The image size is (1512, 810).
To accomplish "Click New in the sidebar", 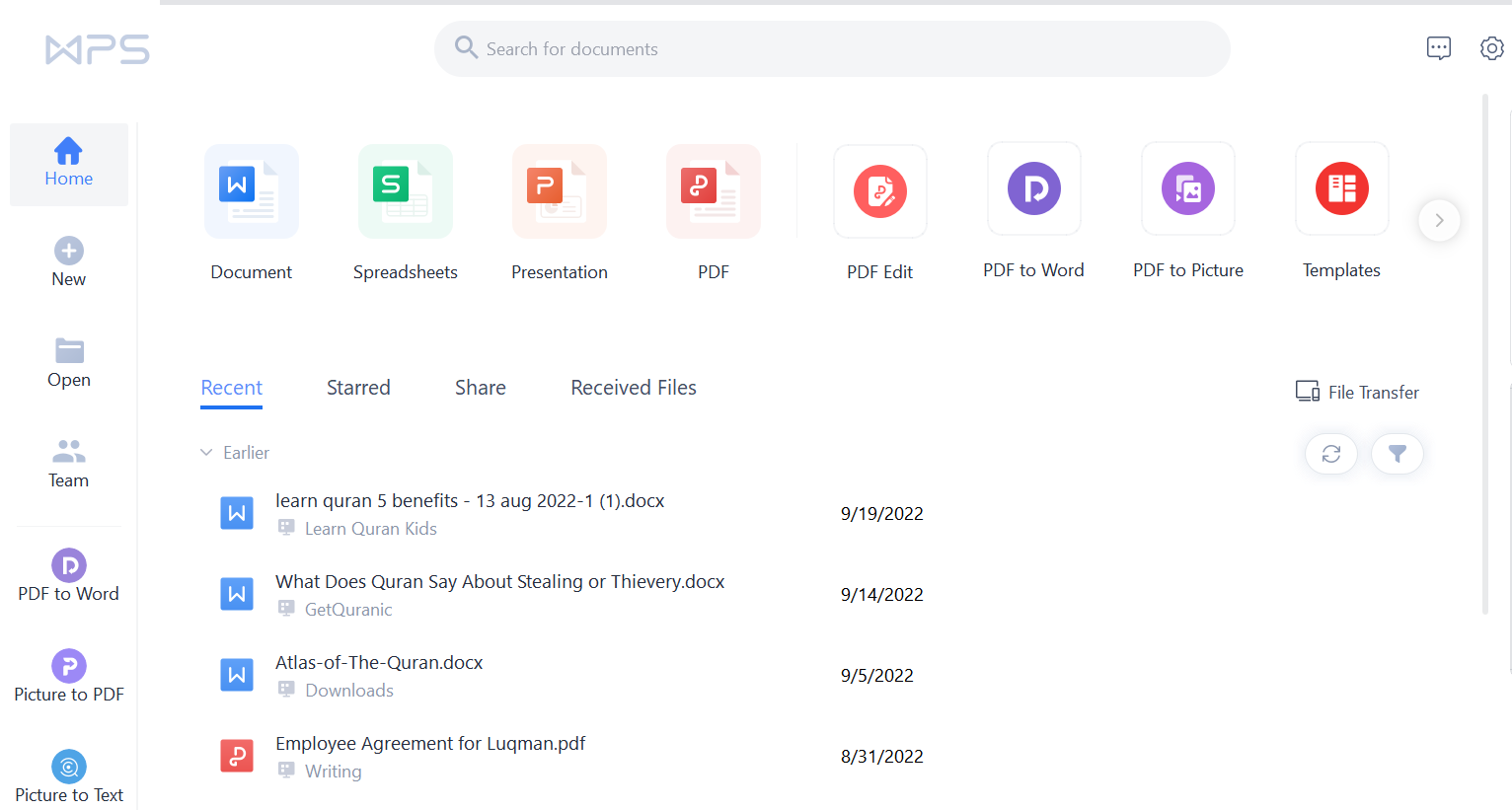I will tap(69, 263).
